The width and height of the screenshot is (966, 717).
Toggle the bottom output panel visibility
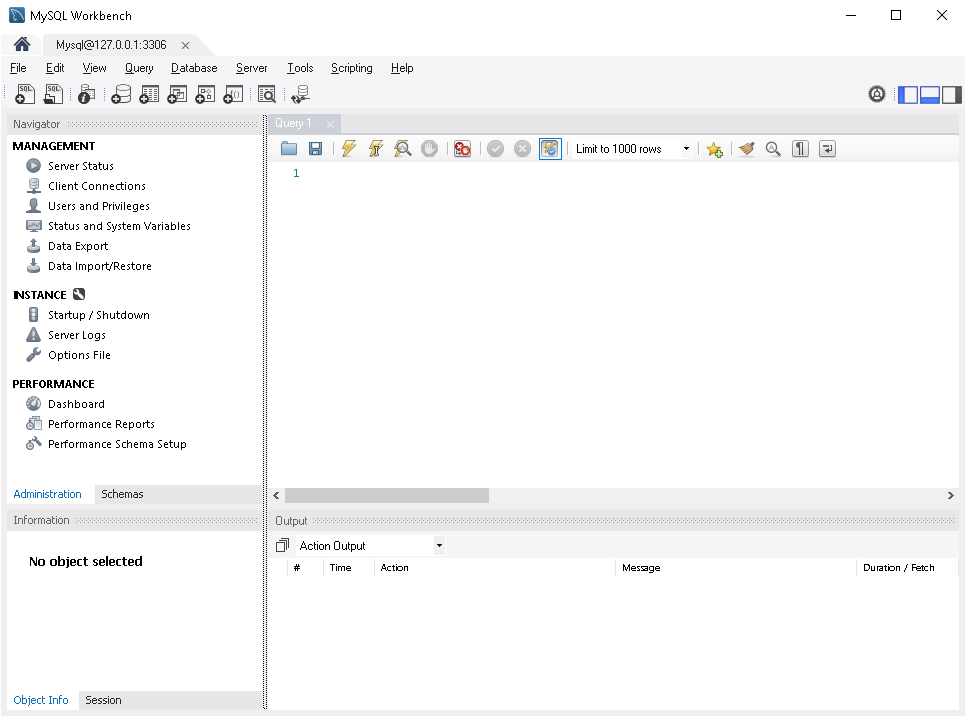(x=930, y=94)
